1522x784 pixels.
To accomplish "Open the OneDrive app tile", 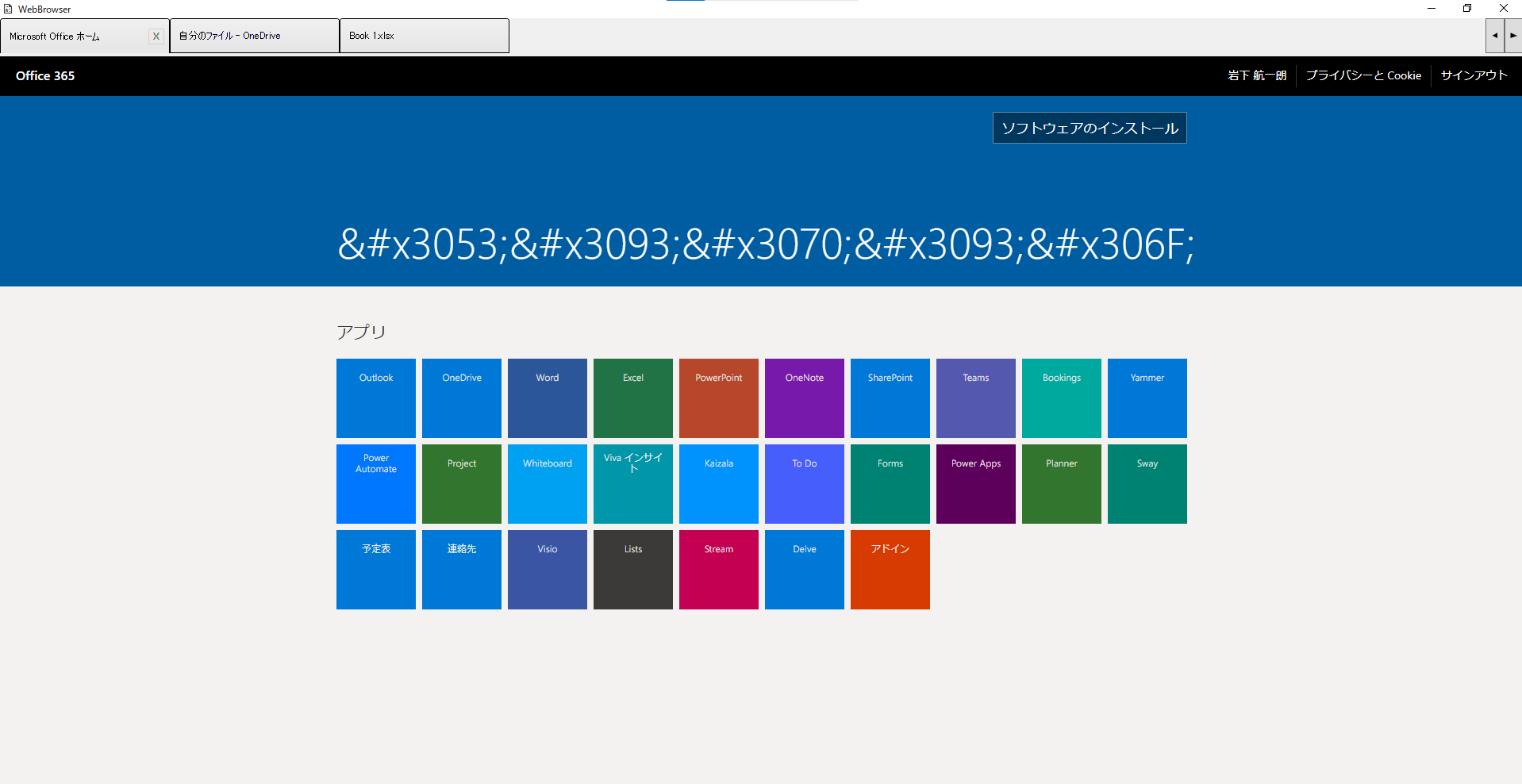I will [x=462, y=398].
